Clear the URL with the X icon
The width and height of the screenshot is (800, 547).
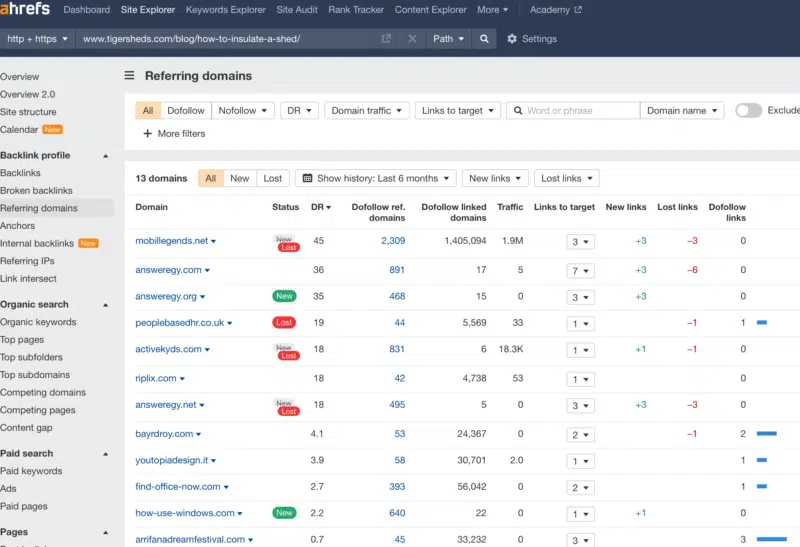(x=412, y=39)
